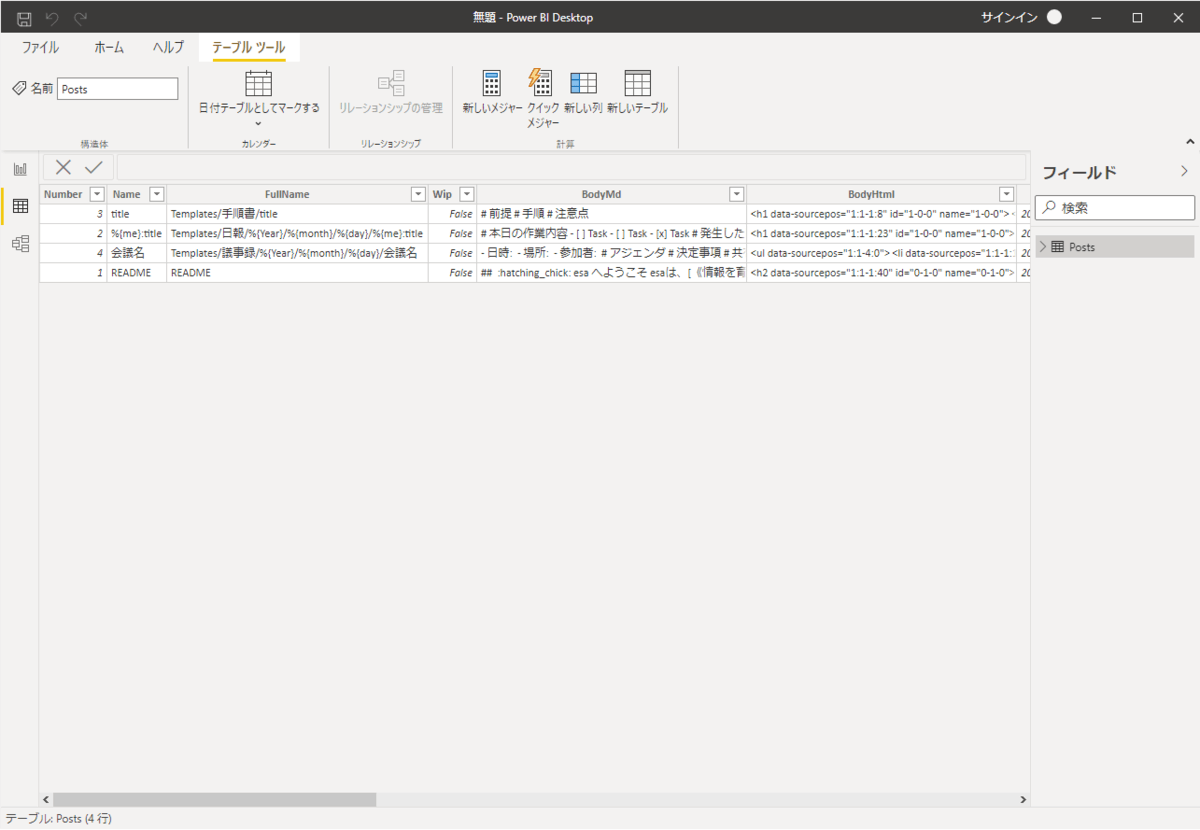The width and height of the screenshot is (1200, 830).
Task: Click the Redo arrow icon
Action: point(80,17)
